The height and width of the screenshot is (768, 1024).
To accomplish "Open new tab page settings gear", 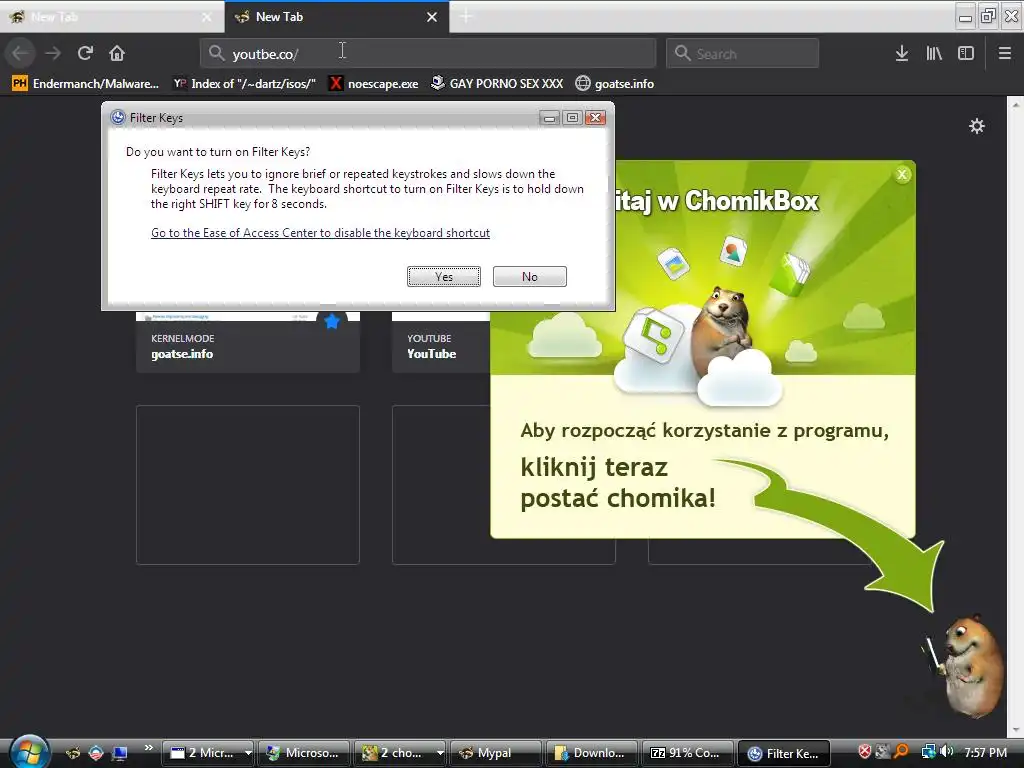I will pos(976,126).
